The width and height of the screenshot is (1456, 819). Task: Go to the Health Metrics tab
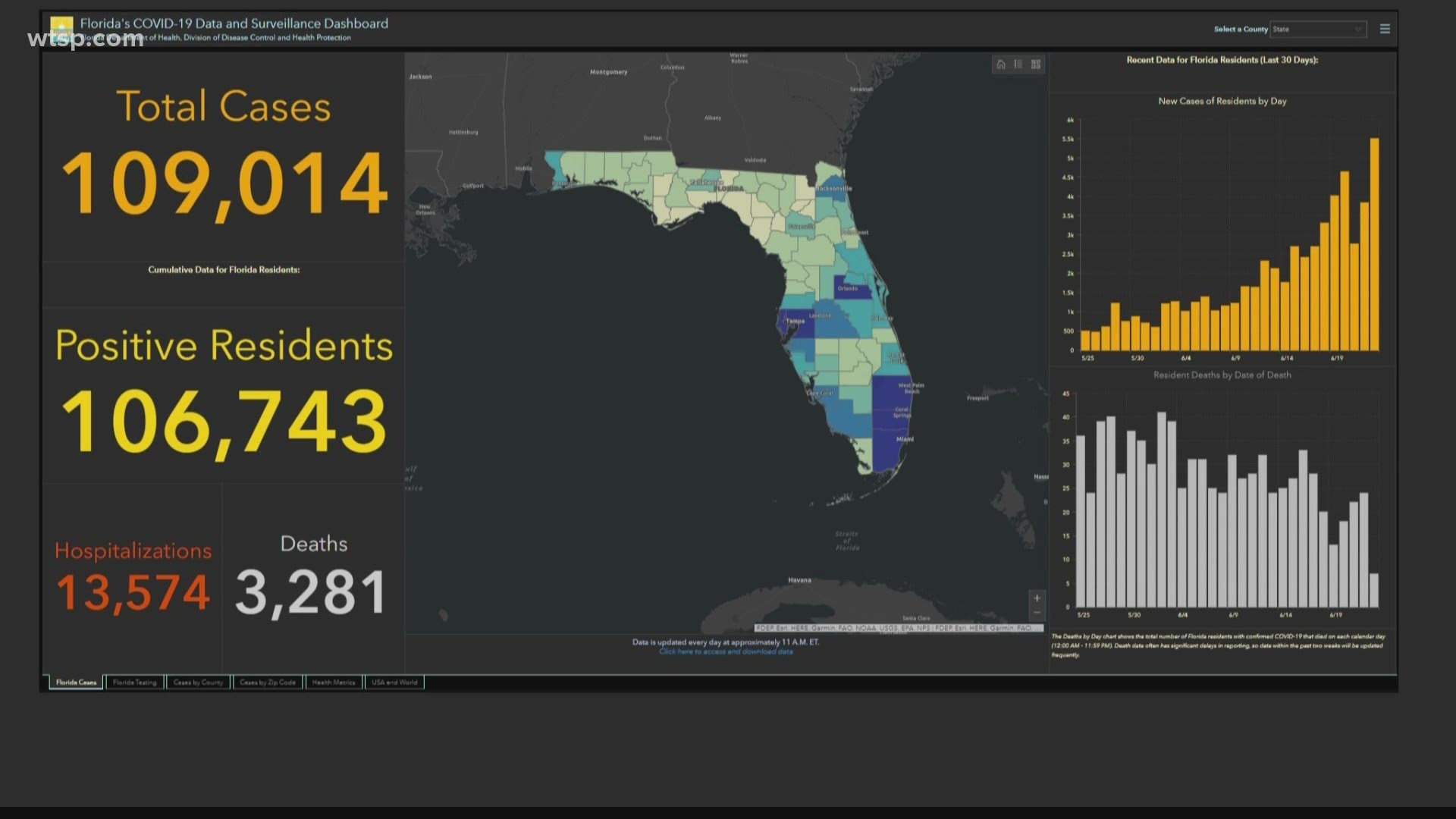[334, 682]
